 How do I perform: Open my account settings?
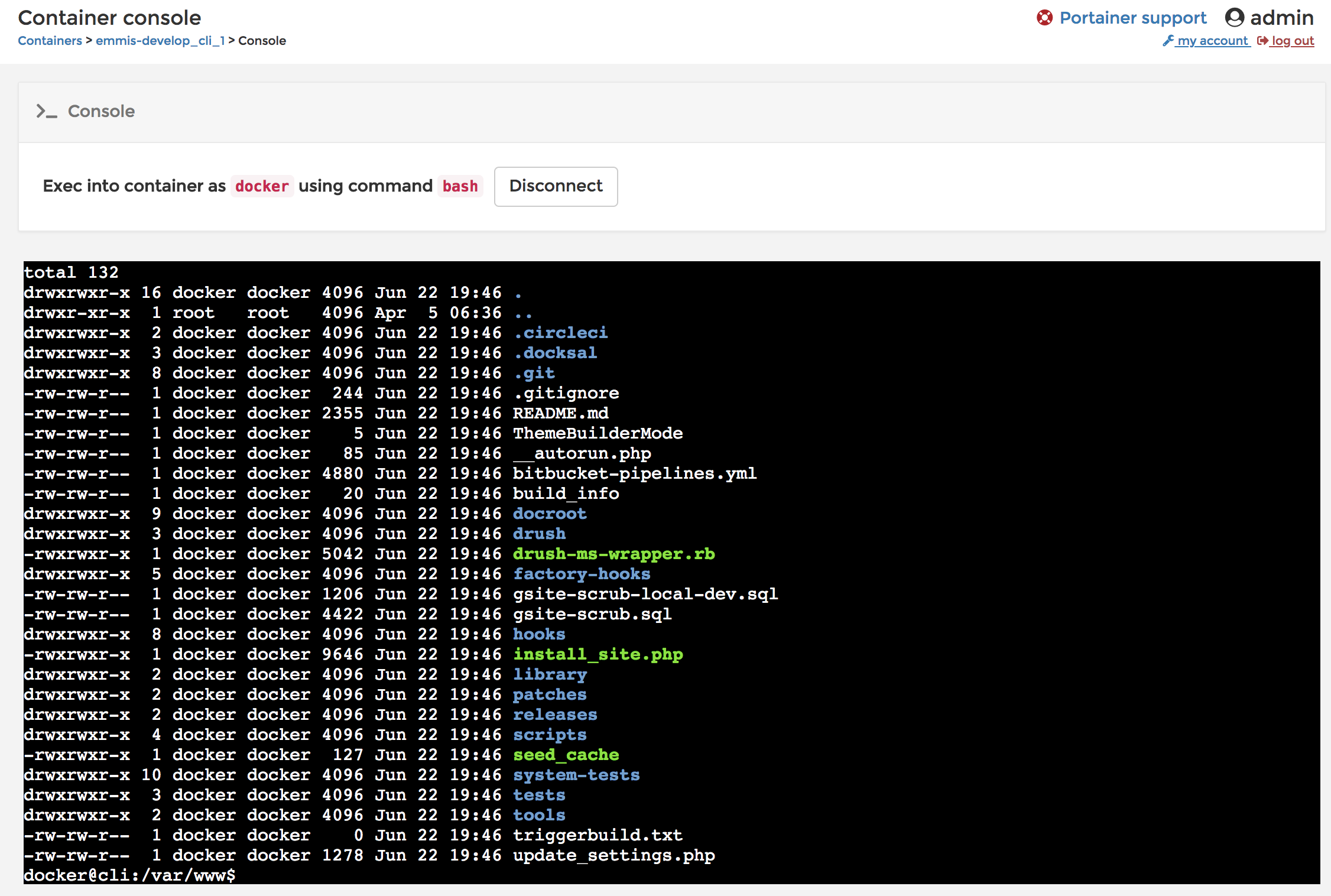point(1212,41)
